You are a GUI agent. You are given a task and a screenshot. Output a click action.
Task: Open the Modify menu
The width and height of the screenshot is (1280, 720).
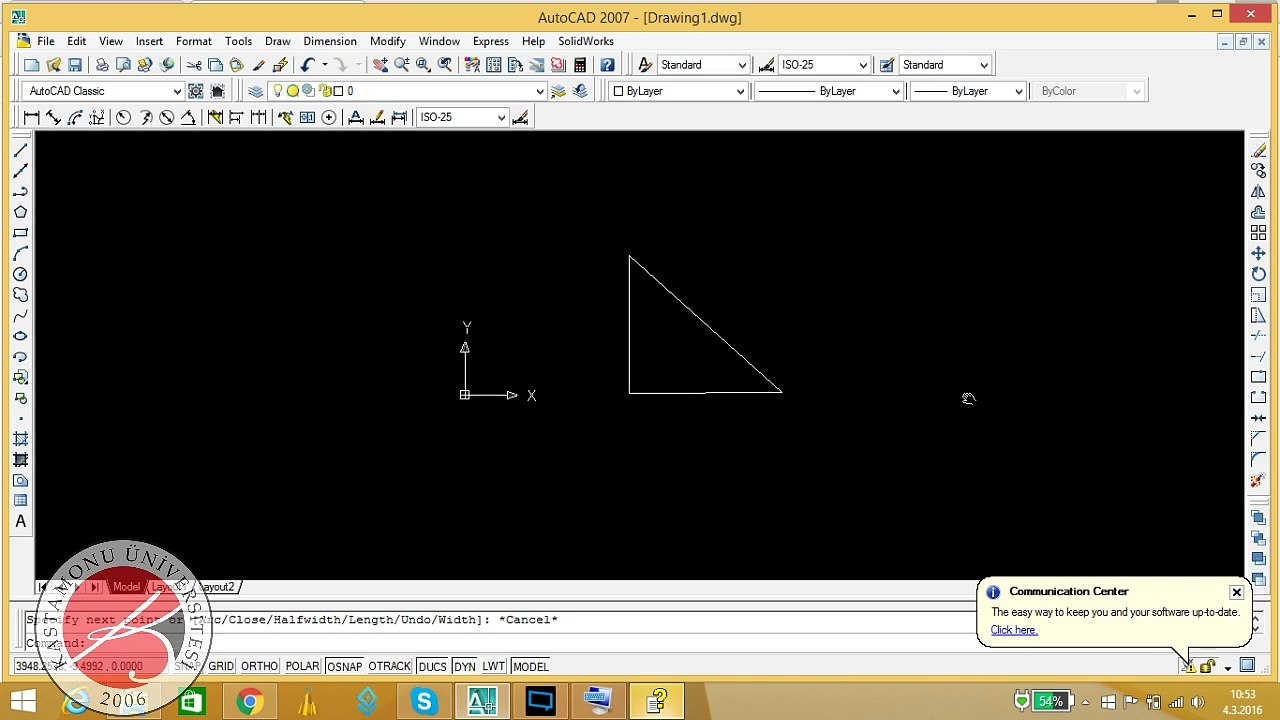388,41
